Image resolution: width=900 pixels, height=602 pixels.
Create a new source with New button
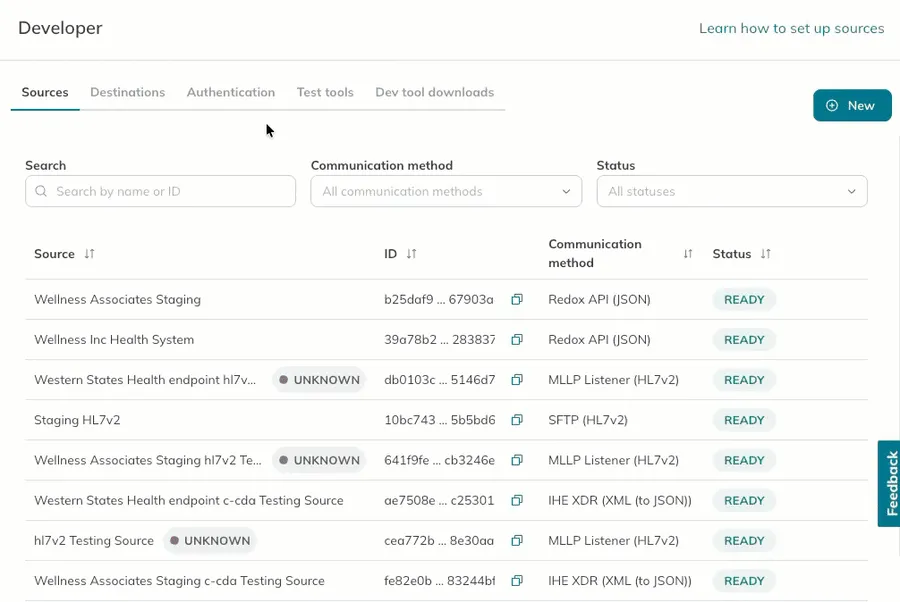point(852,106)
